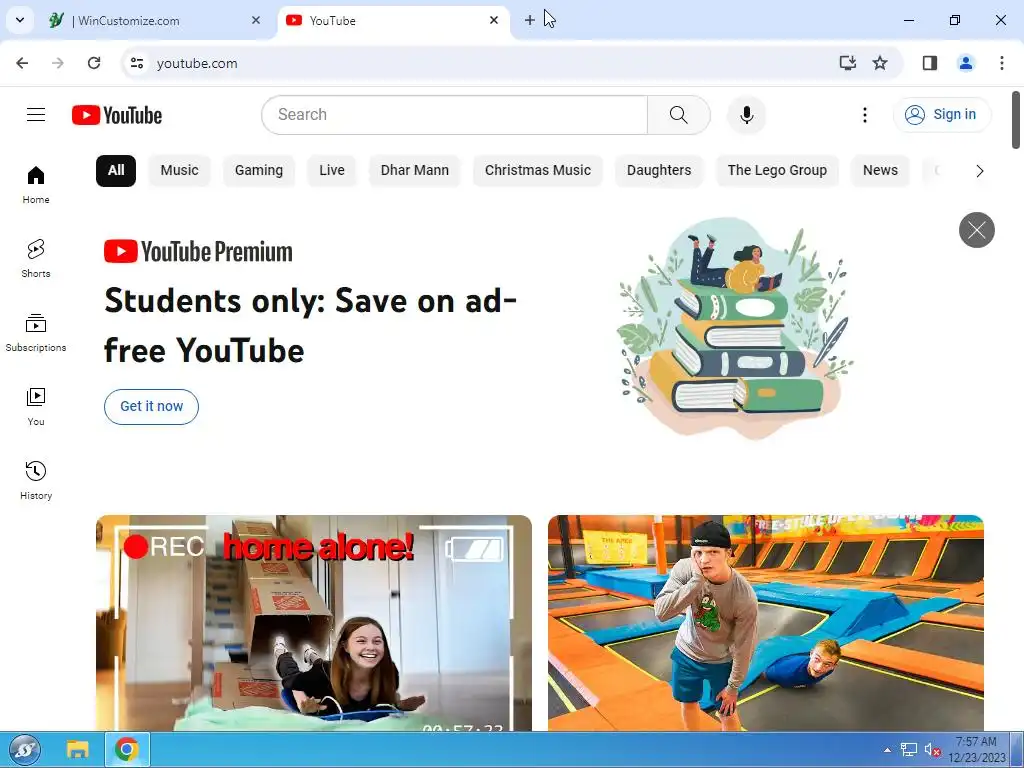Open the tab search dropdown arrow
This screenshot has width=1024, height=768.
tap(20, 20)
